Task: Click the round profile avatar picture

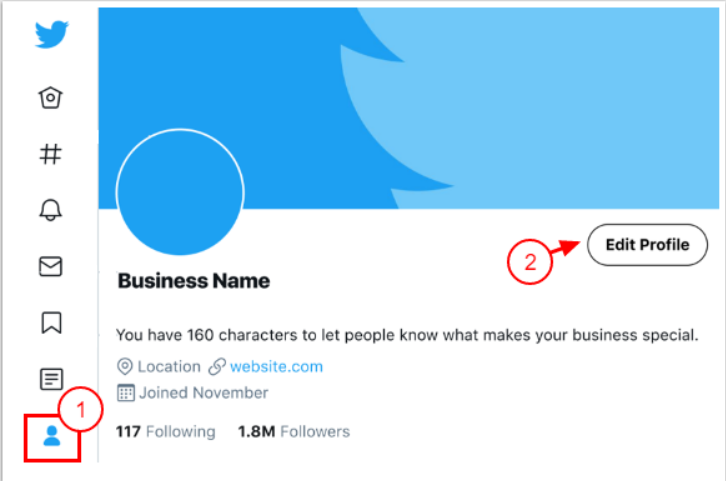Action: (180, 192)
